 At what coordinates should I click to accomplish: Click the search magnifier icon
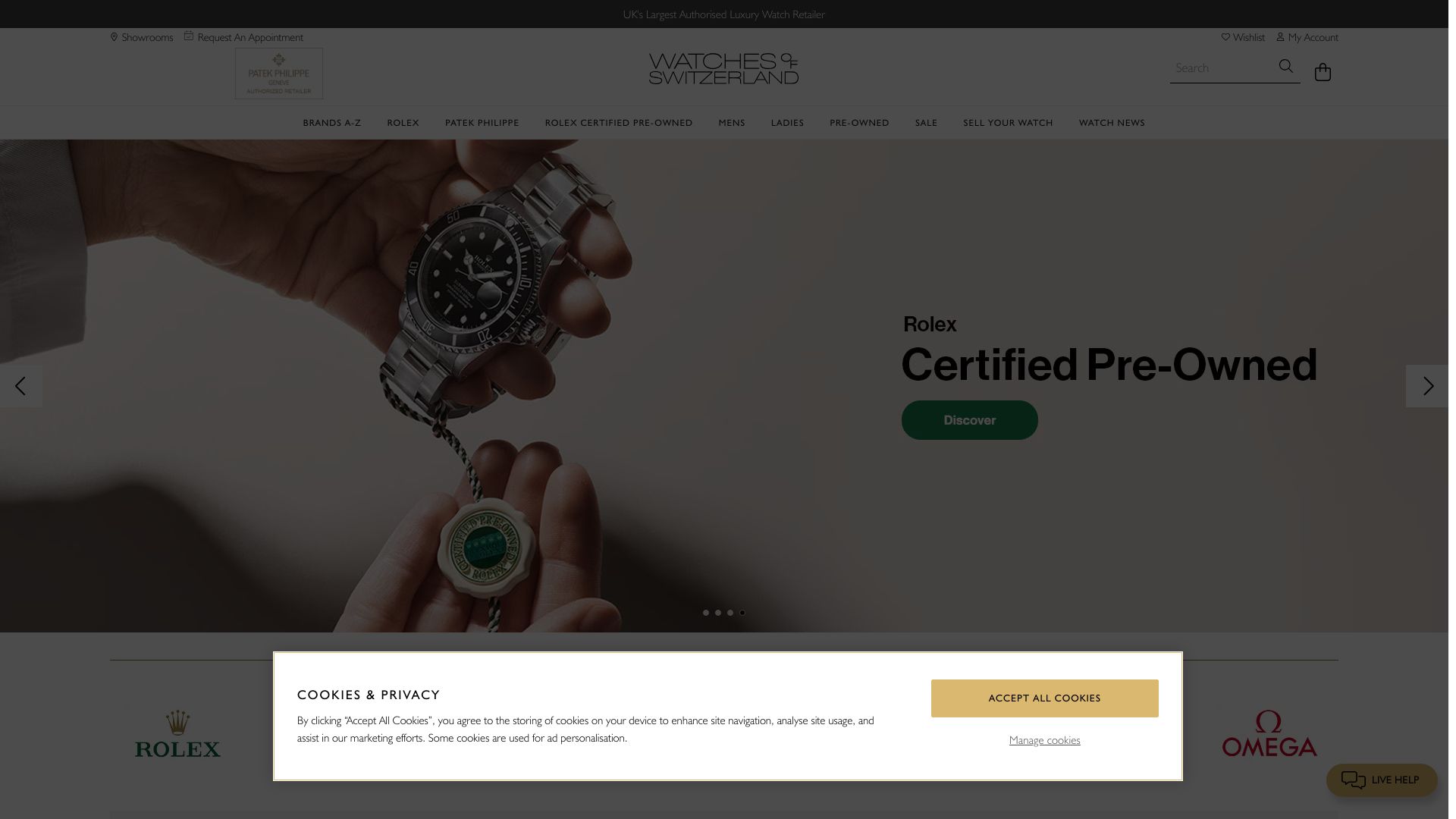pos(1285,67)
